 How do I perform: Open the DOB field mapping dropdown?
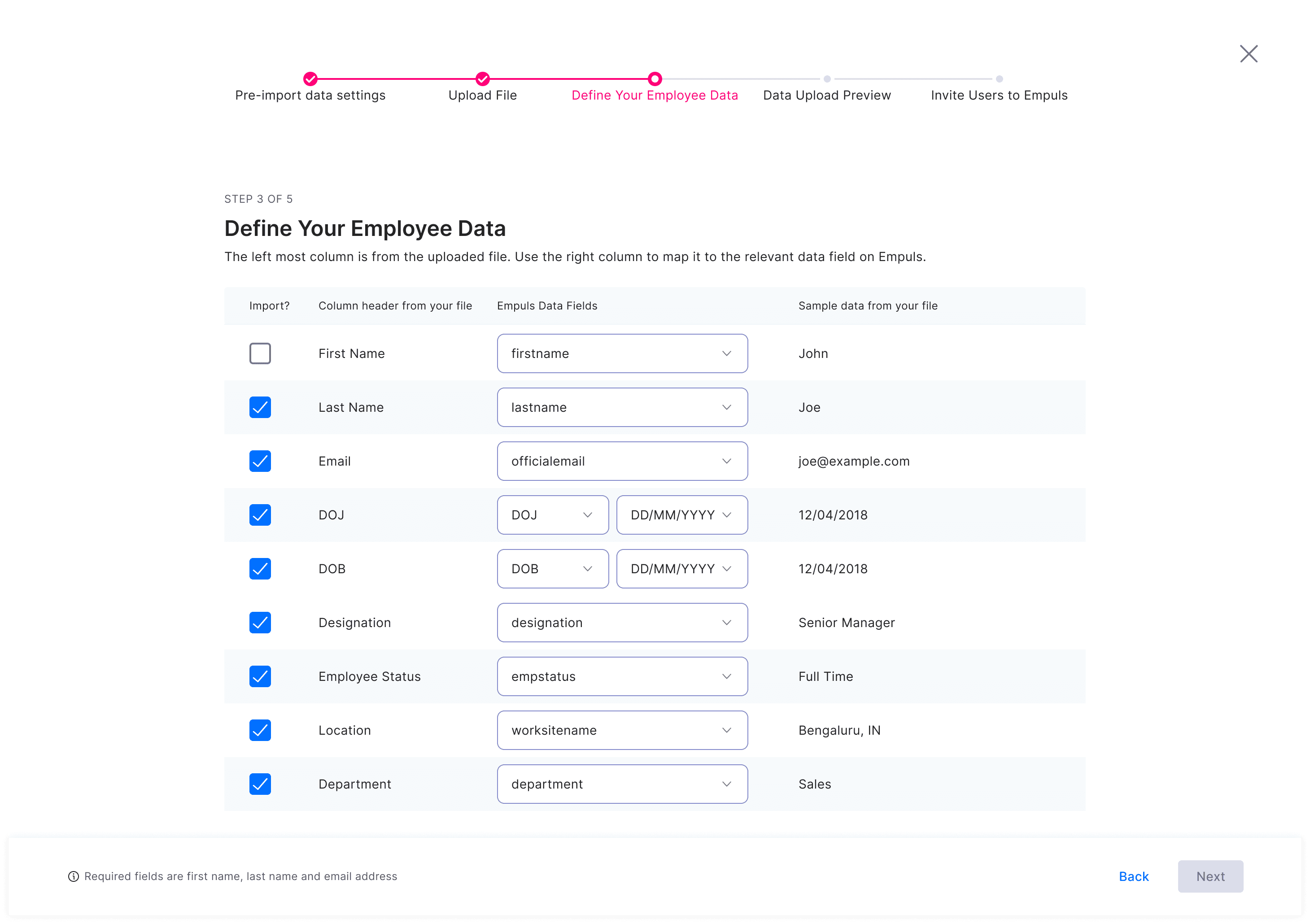[553, 569]
